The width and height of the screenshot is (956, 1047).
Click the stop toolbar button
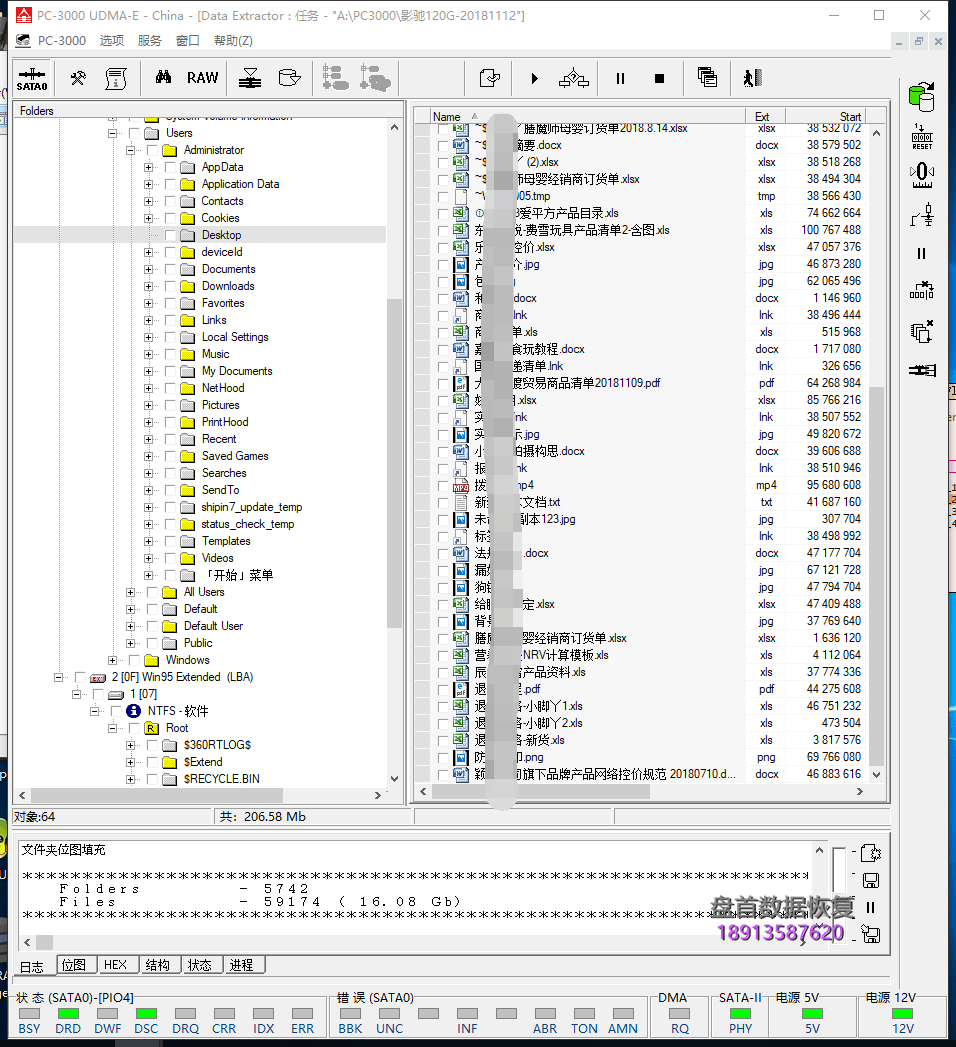(660, 79)
